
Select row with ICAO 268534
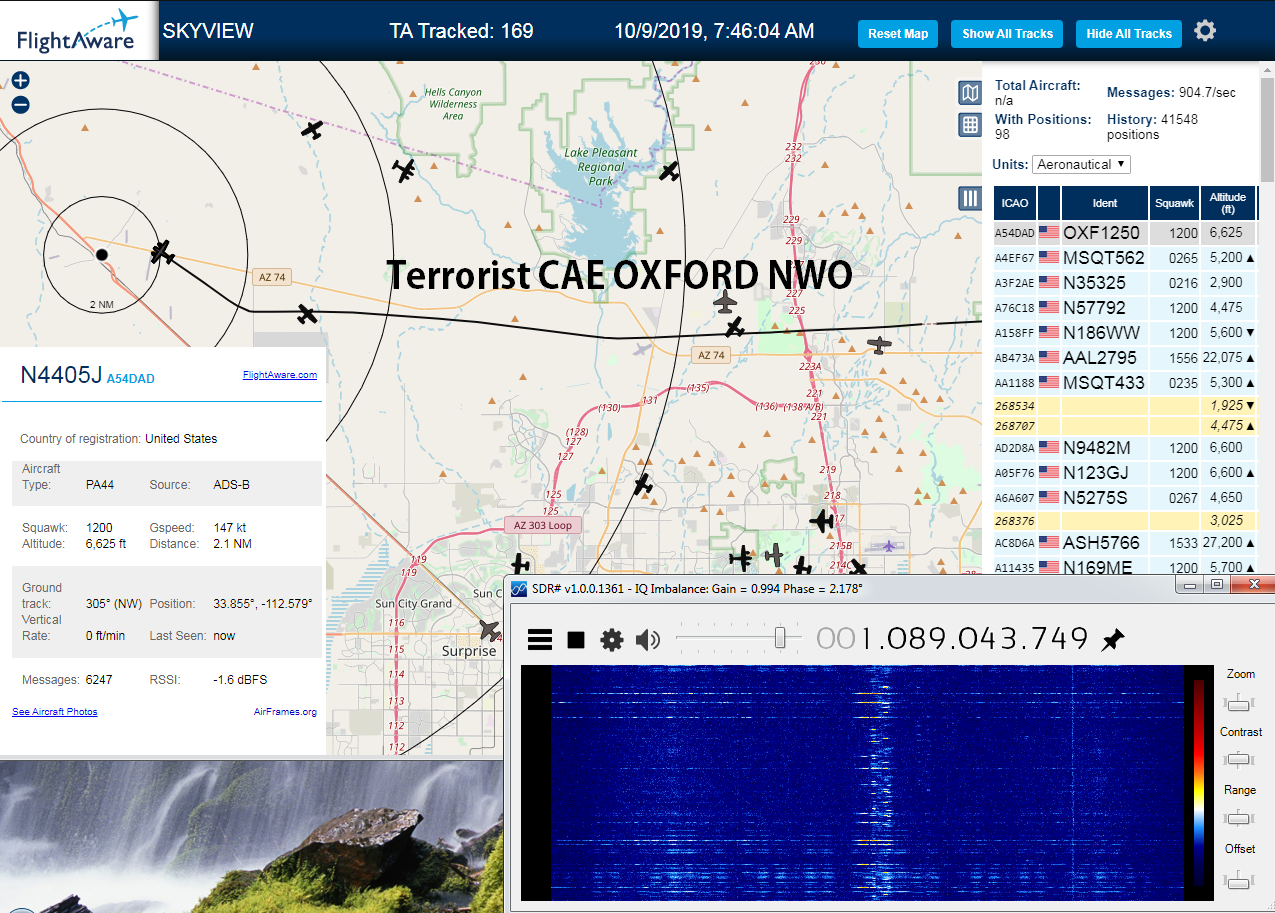[x=1124, y=406]
